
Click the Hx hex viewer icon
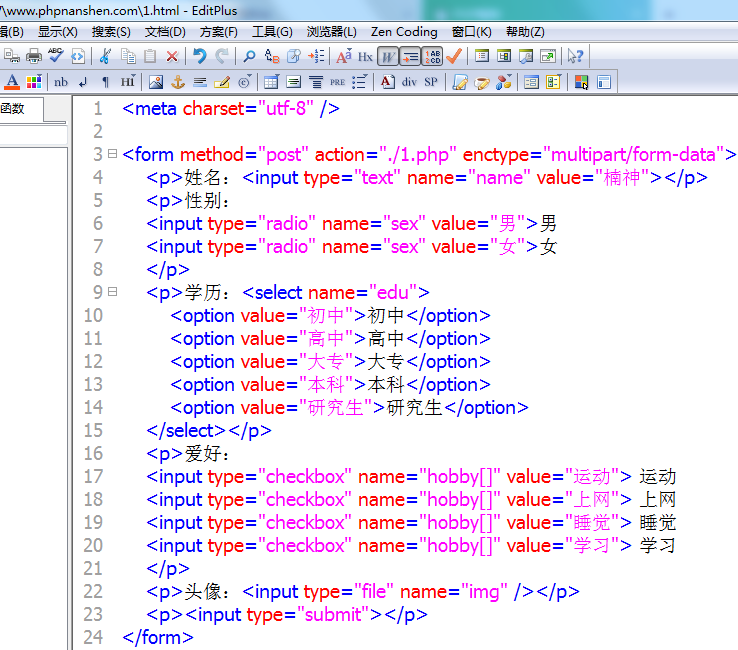point(365,56)
